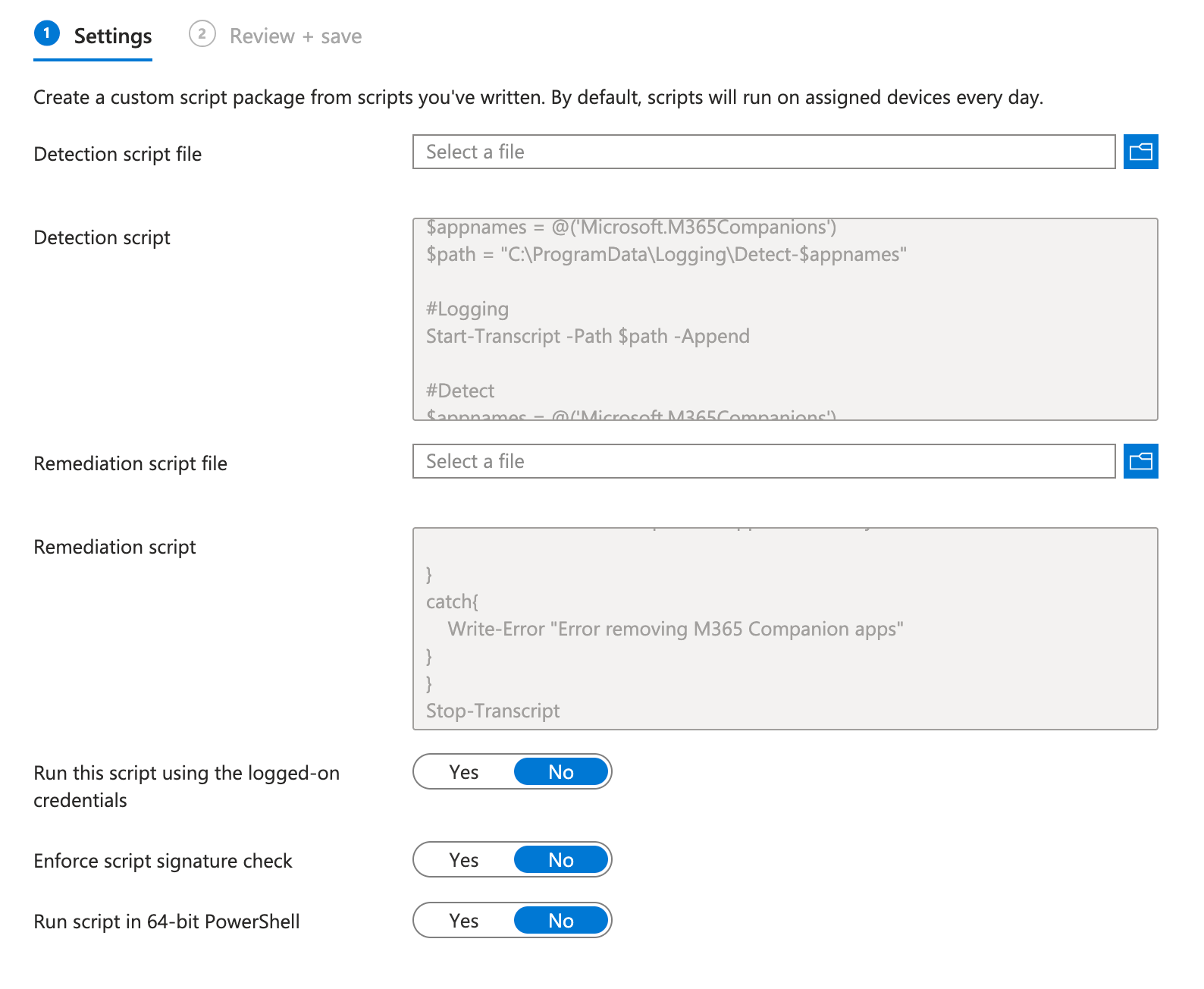Click the step 1 number circle

pos(47,33)
